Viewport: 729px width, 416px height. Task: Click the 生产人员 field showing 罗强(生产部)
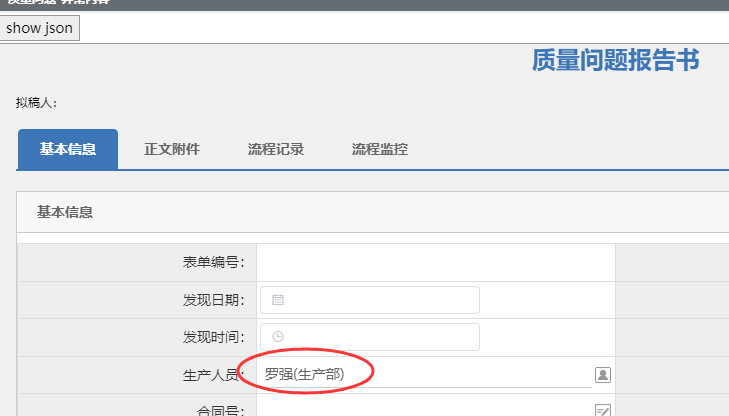(x=420, y=374)
